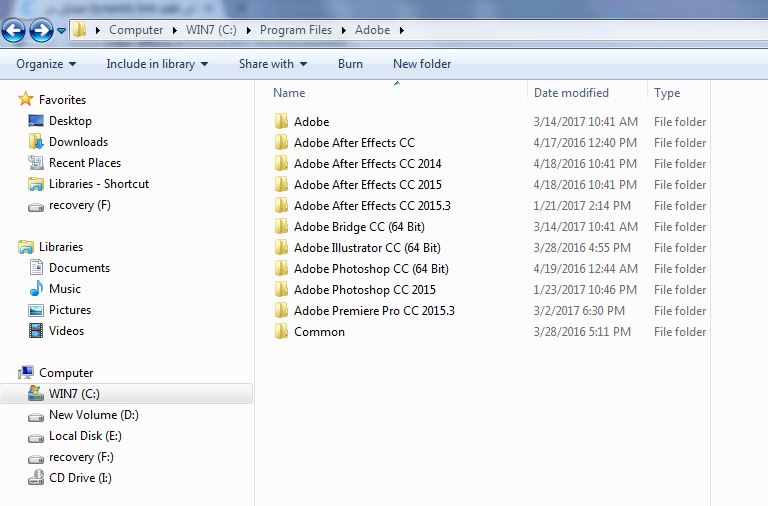Screen dimensions: 768x506
Task: Select the Adobe After Effects CC 2014 folder icon
Action: (281, 163)
